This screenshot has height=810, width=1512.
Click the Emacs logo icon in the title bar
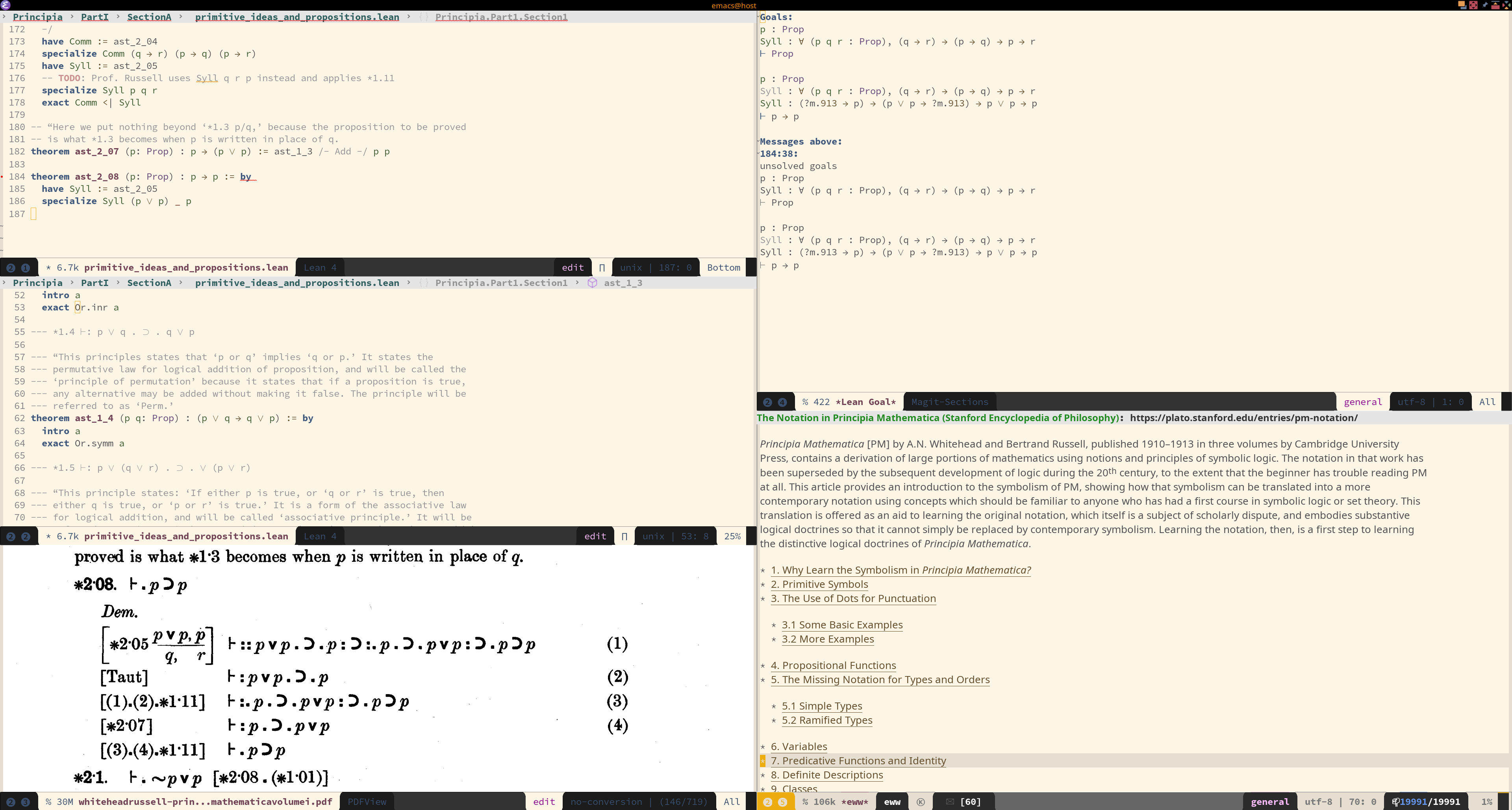6,5
